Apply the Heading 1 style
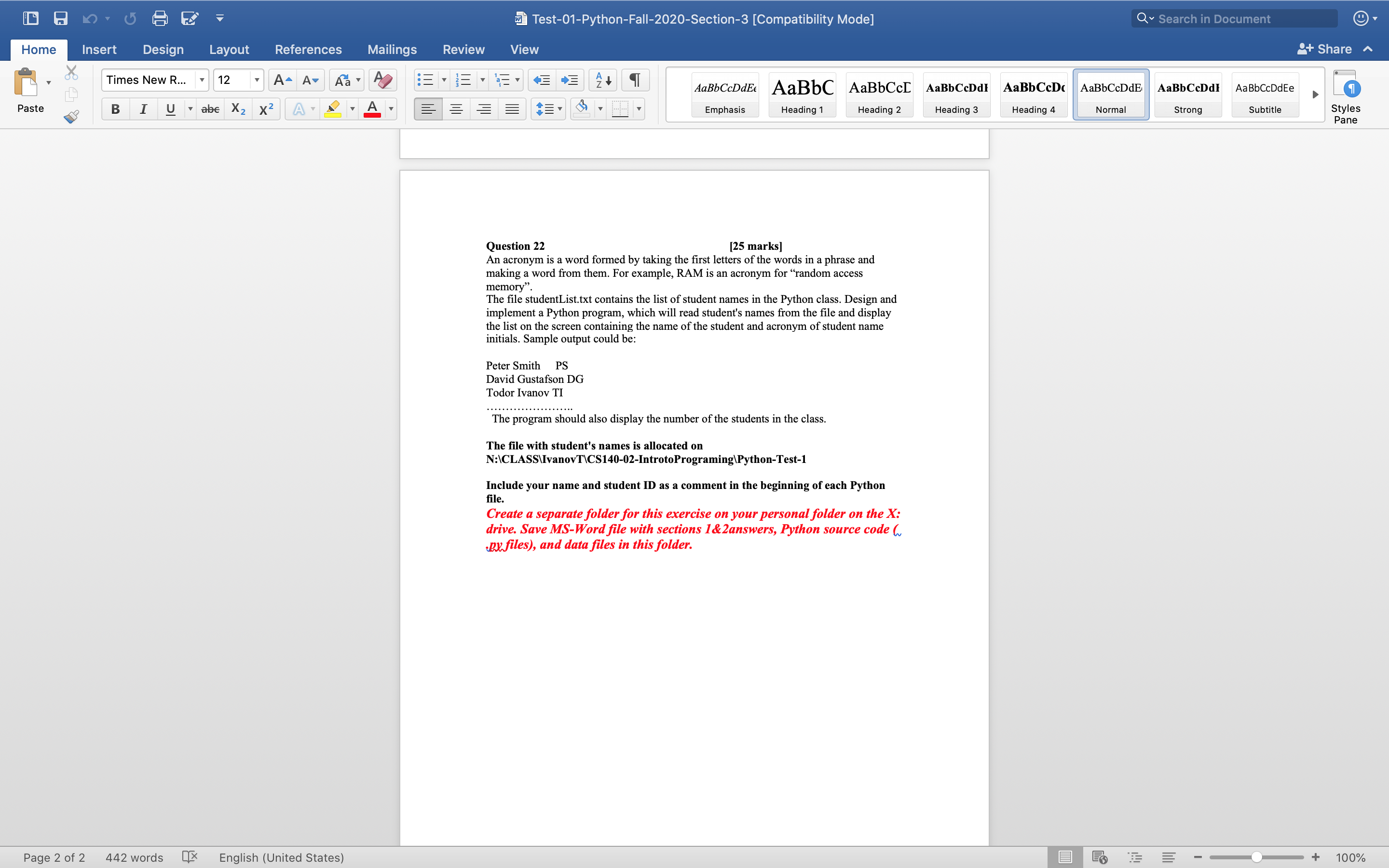The height and width of the screenshot is (868, 1389). 802,95
